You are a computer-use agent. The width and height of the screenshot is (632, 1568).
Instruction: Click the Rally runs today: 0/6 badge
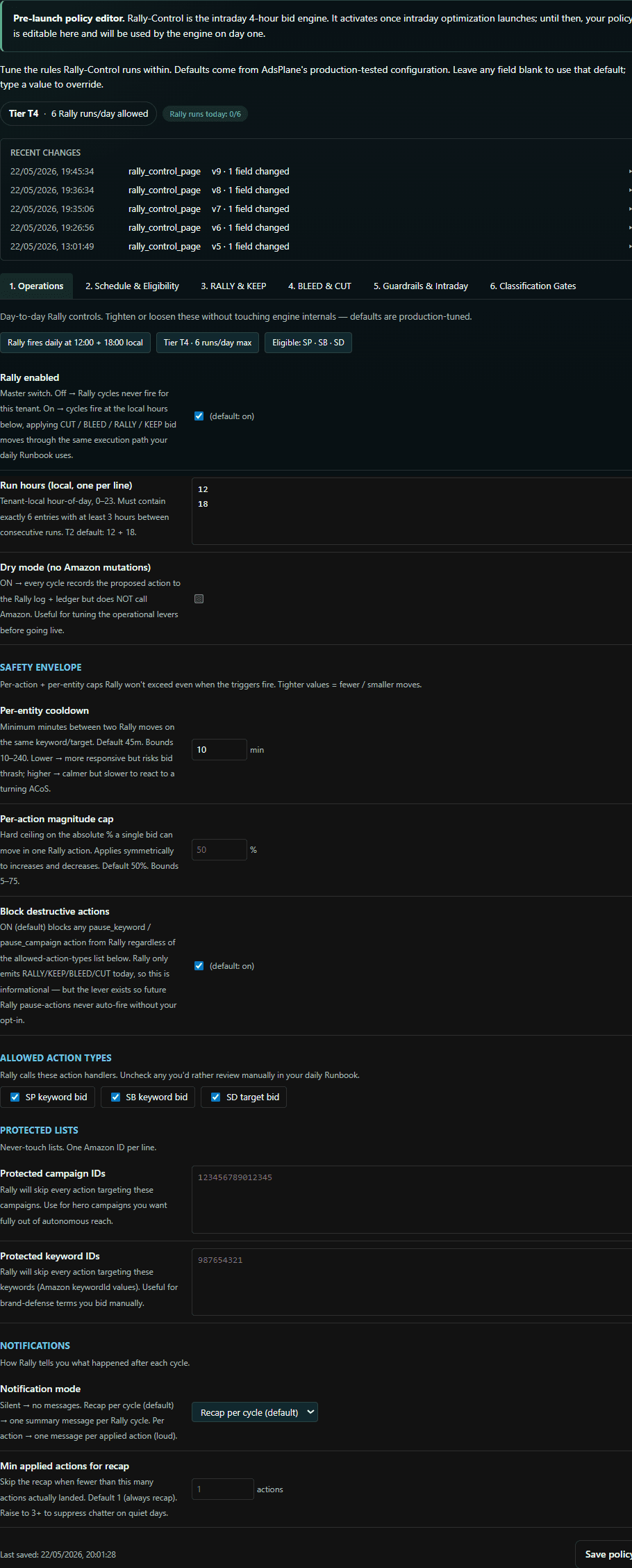click(x=205, y=114)
